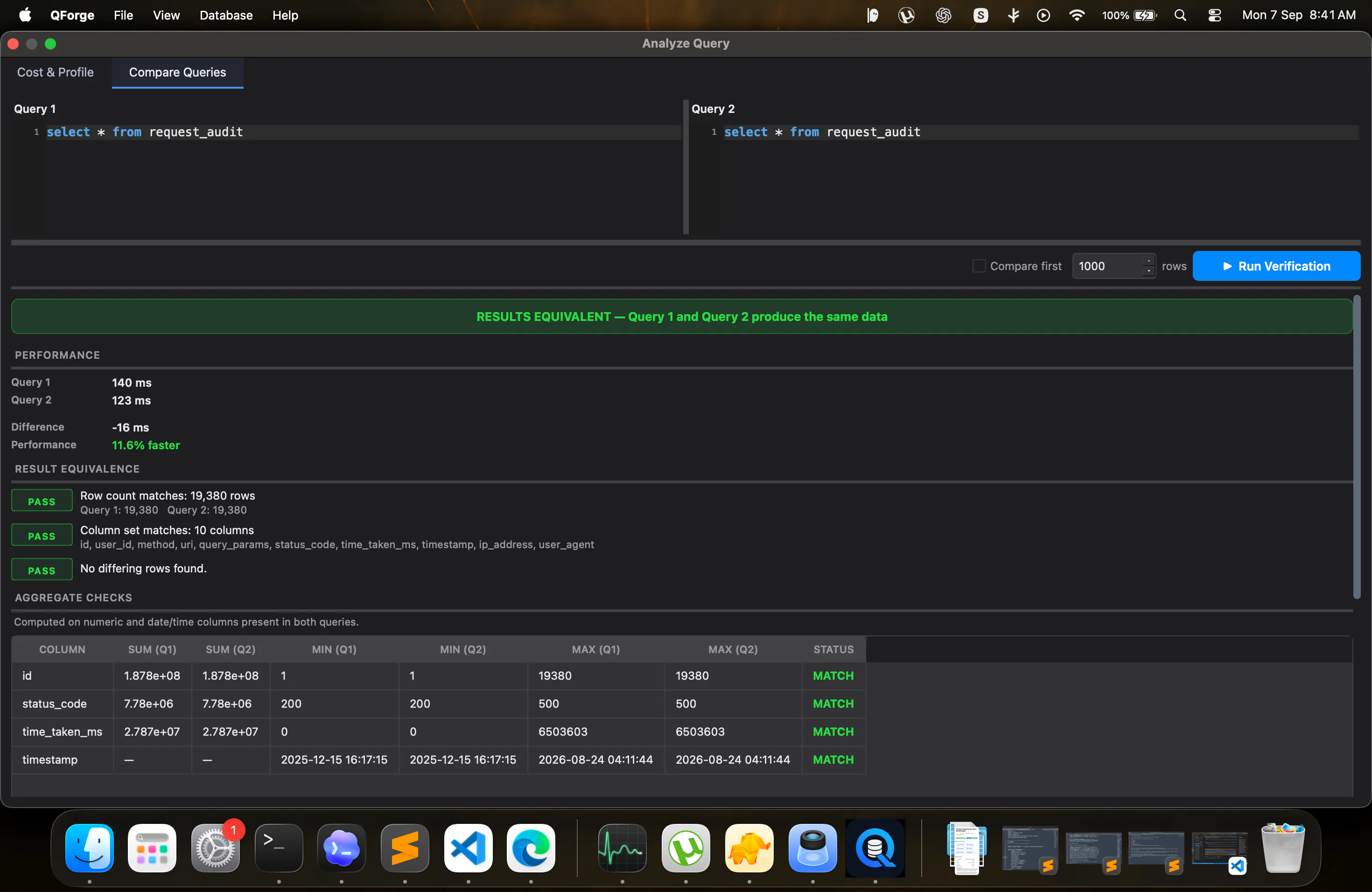Screen dimensions: 1372x892
Task: Click the SUM (Q1) column header
Action: pyautogui.click(x=152, y=649)
